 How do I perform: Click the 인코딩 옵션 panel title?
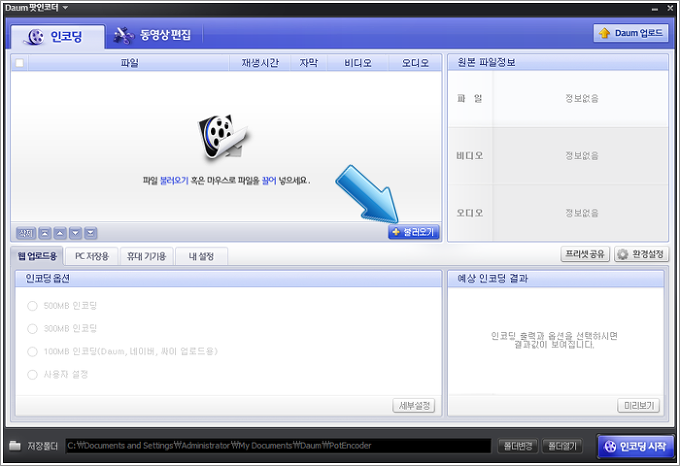point(47,279)
